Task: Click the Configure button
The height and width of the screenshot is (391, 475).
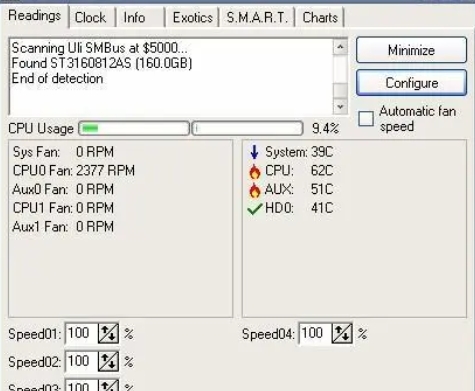Action: [411, 83]
